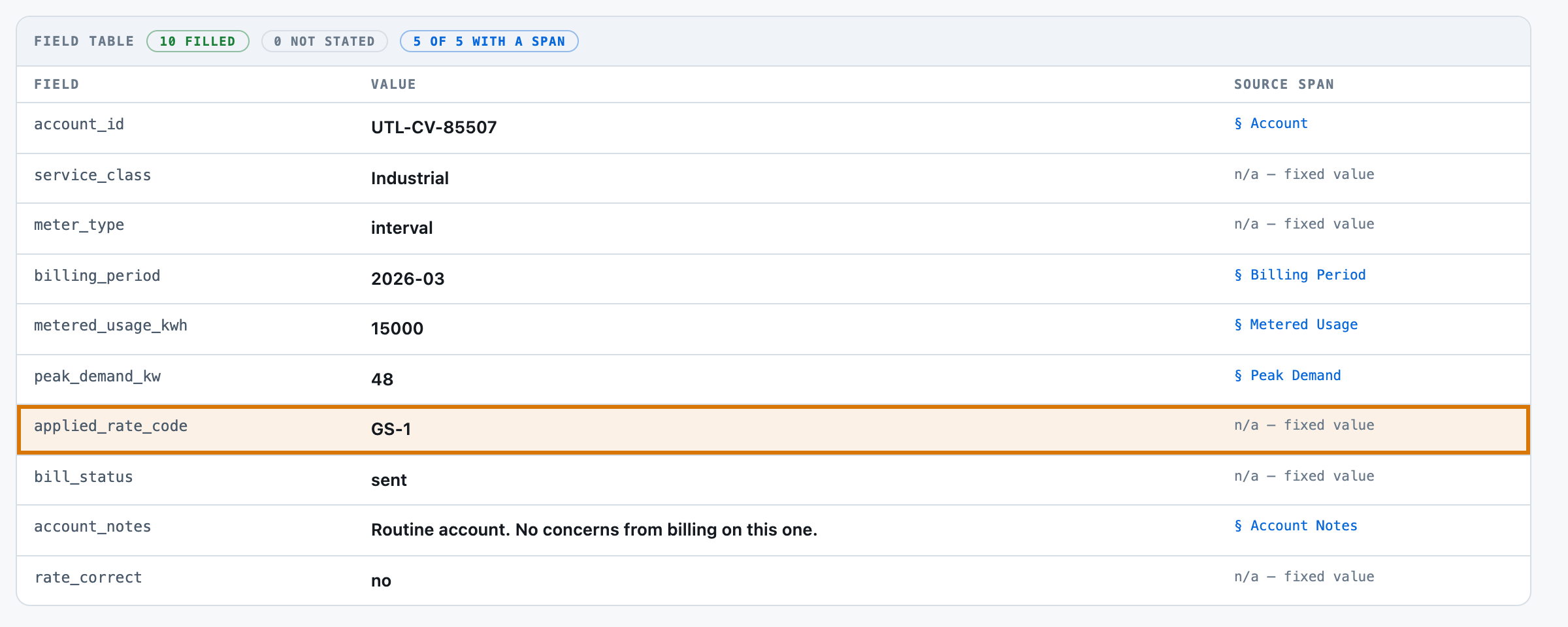Click the bill_status sent value

(389, 480)
